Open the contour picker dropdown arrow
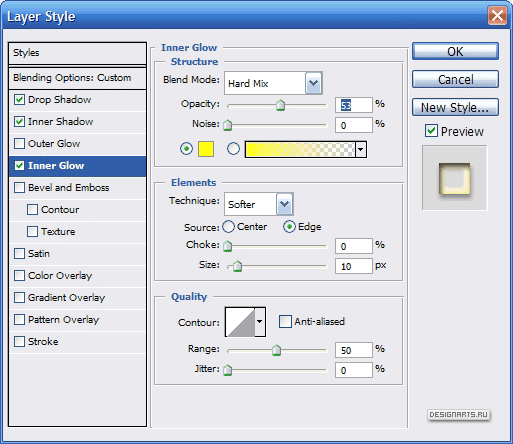513x444 pixels. click(x=260, y=322)
